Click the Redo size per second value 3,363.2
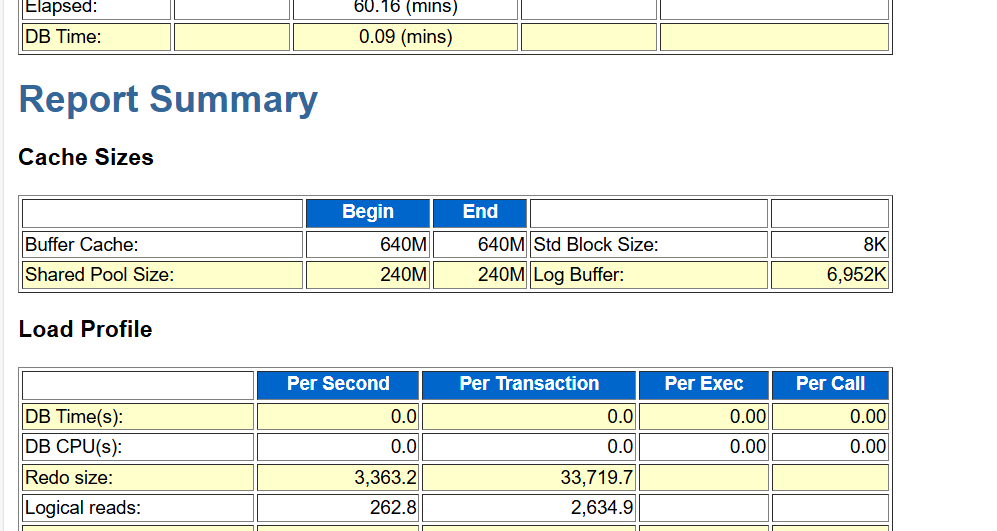 (x=385, y=477)
